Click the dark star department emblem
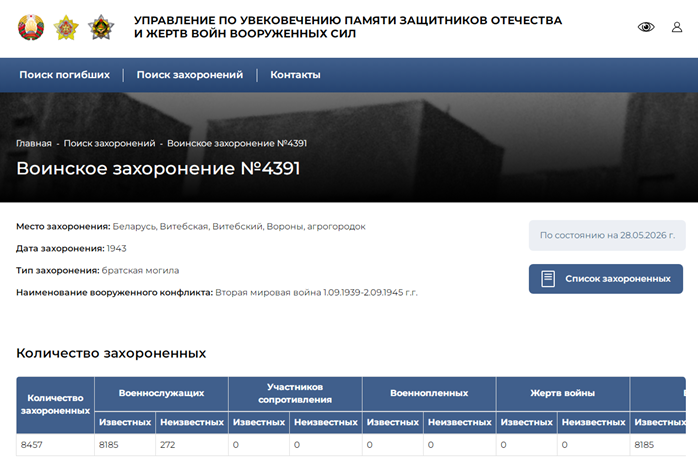This screenshot has height=461, width=698. [101, 28]
